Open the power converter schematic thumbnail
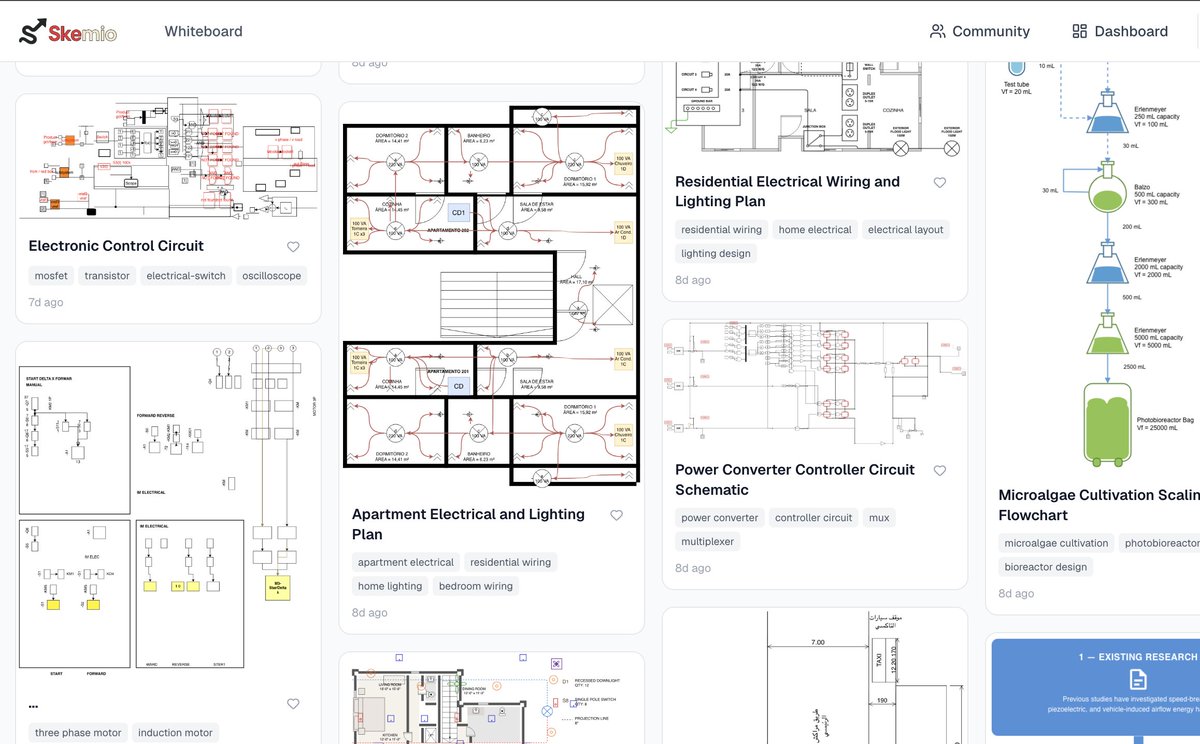1200x744 pixels. pyautogui.click(x=815, y=383)
